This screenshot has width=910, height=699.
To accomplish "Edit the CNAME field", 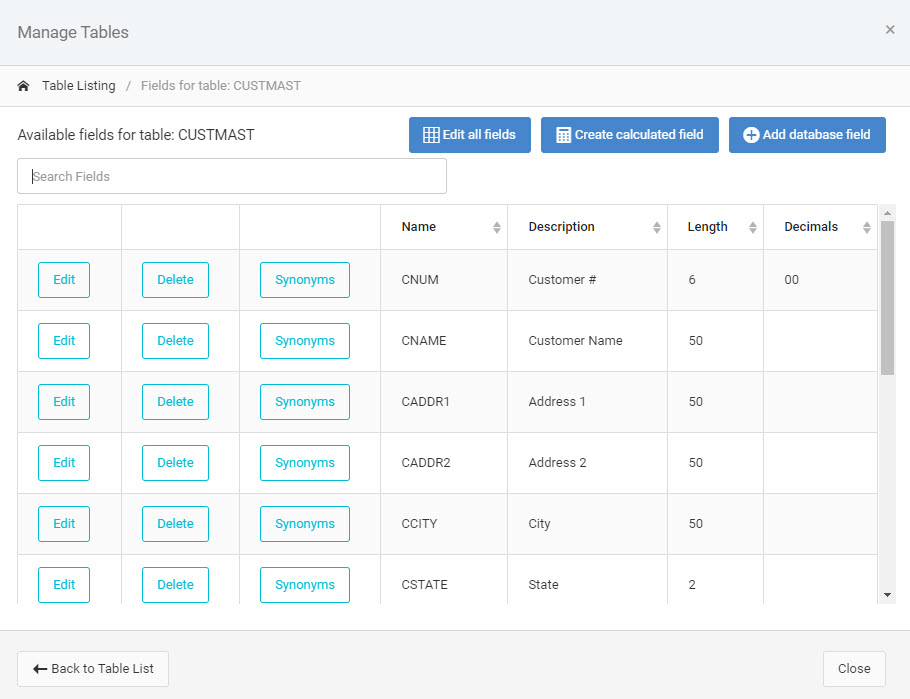I will click(x=64, y=341).
